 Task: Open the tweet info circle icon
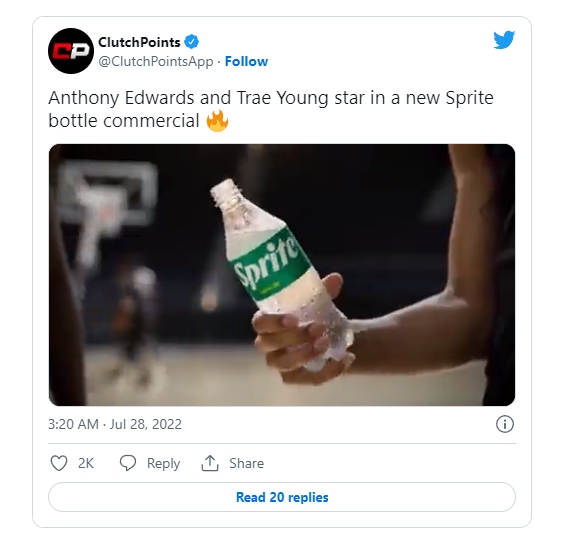[x=505, y=424]
